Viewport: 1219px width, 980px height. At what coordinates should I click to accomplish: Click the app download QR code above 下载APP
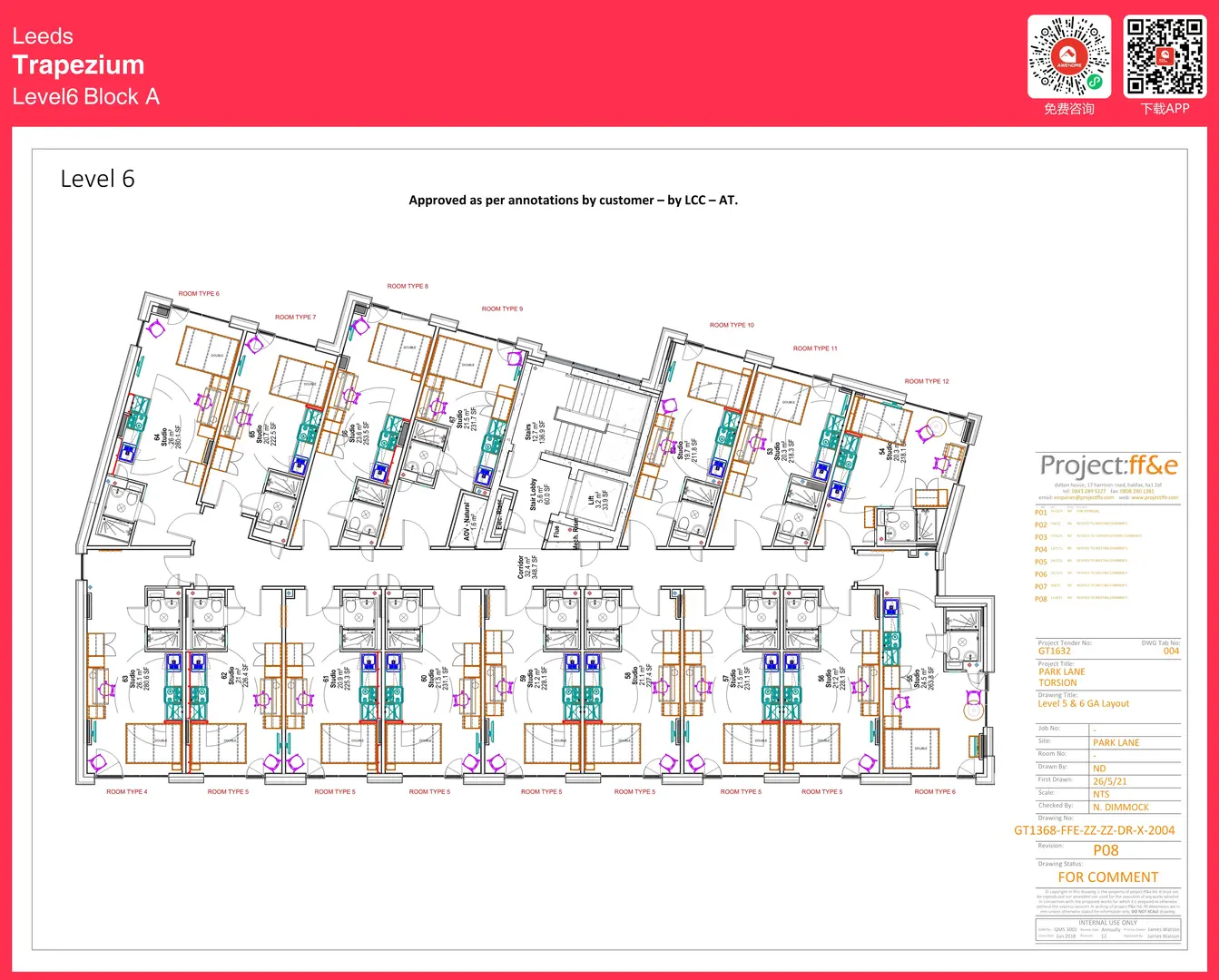[1165, 56]
